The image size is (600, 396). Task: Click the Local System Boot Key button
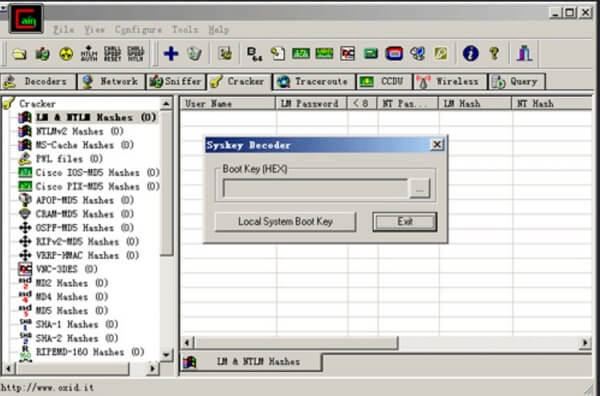285,222
